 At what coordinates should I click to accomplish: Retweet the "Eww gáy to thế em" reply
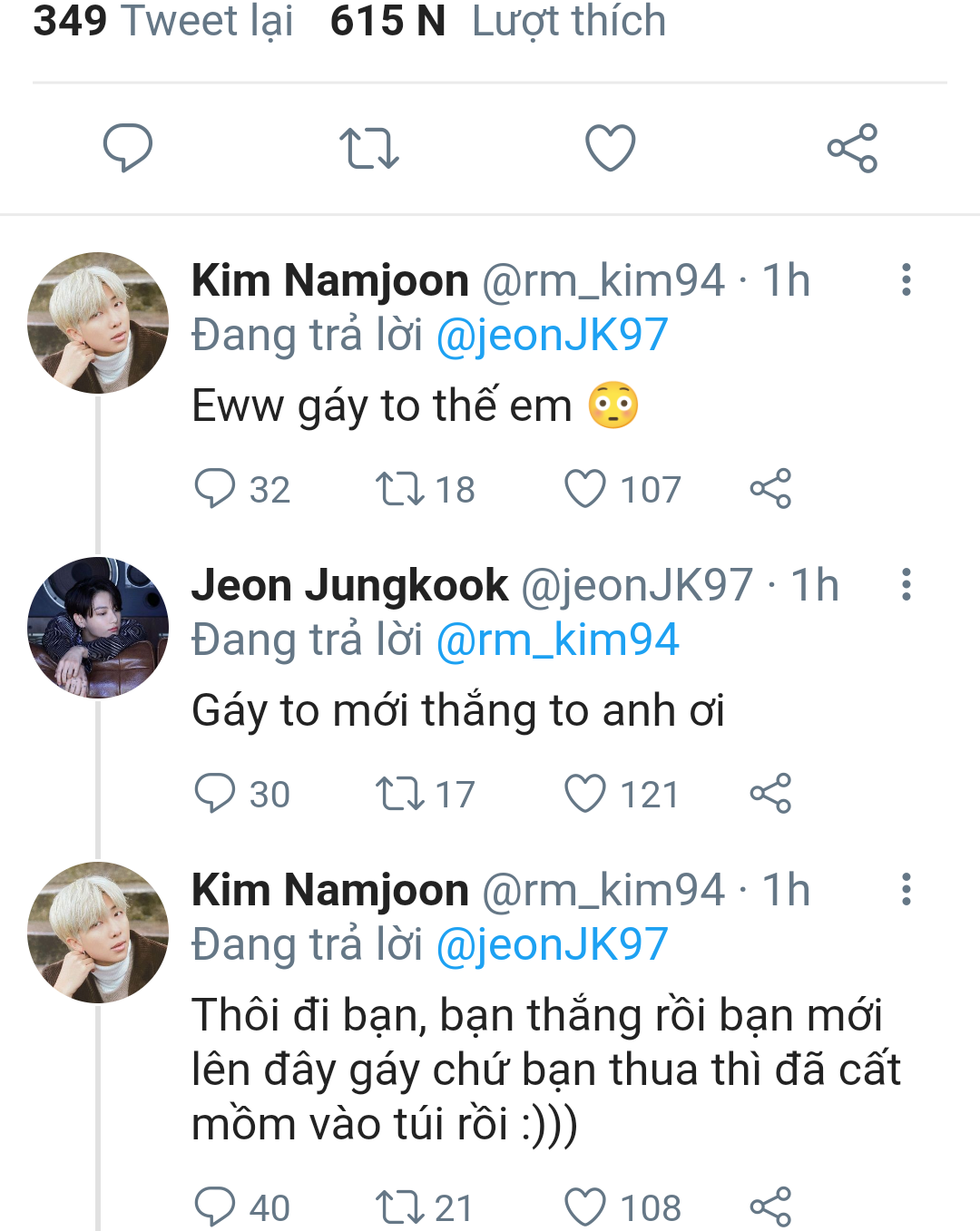[400, 489]
